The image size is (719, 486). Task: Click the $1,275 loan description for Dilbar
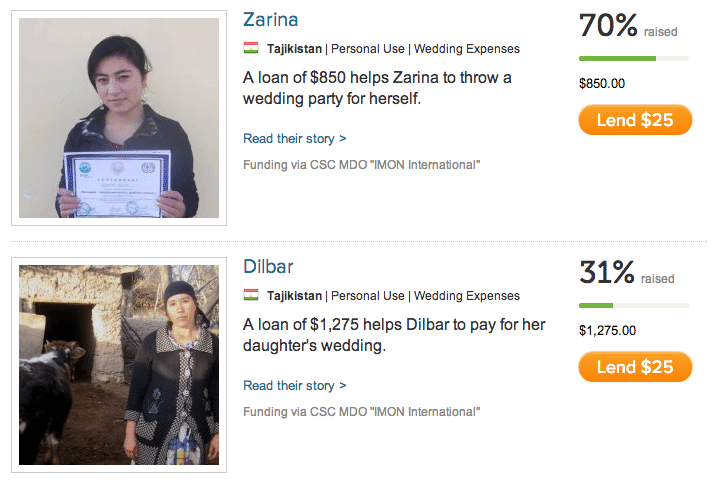(x=394, y=335)
